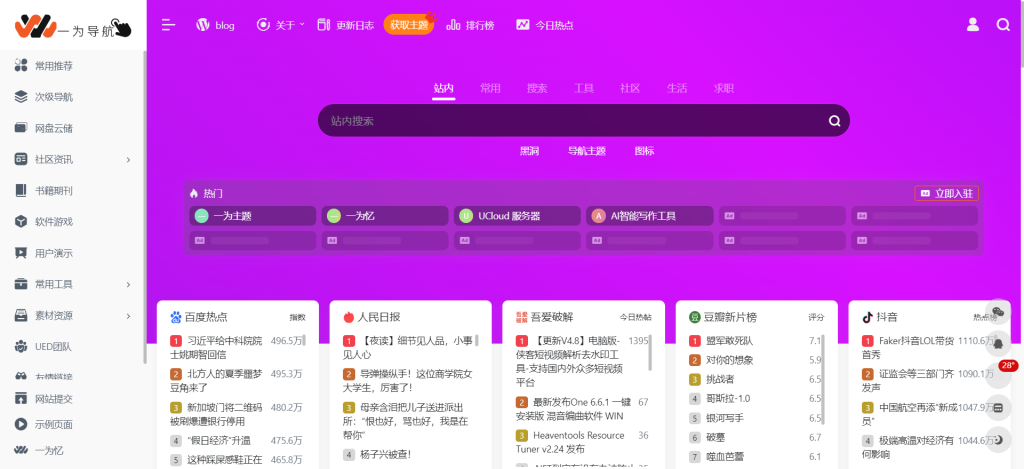Image resolution: width=1024 pixels, height=469 pixels.
Task: Select the 社区 search tab
Action: tap(630, 88)
